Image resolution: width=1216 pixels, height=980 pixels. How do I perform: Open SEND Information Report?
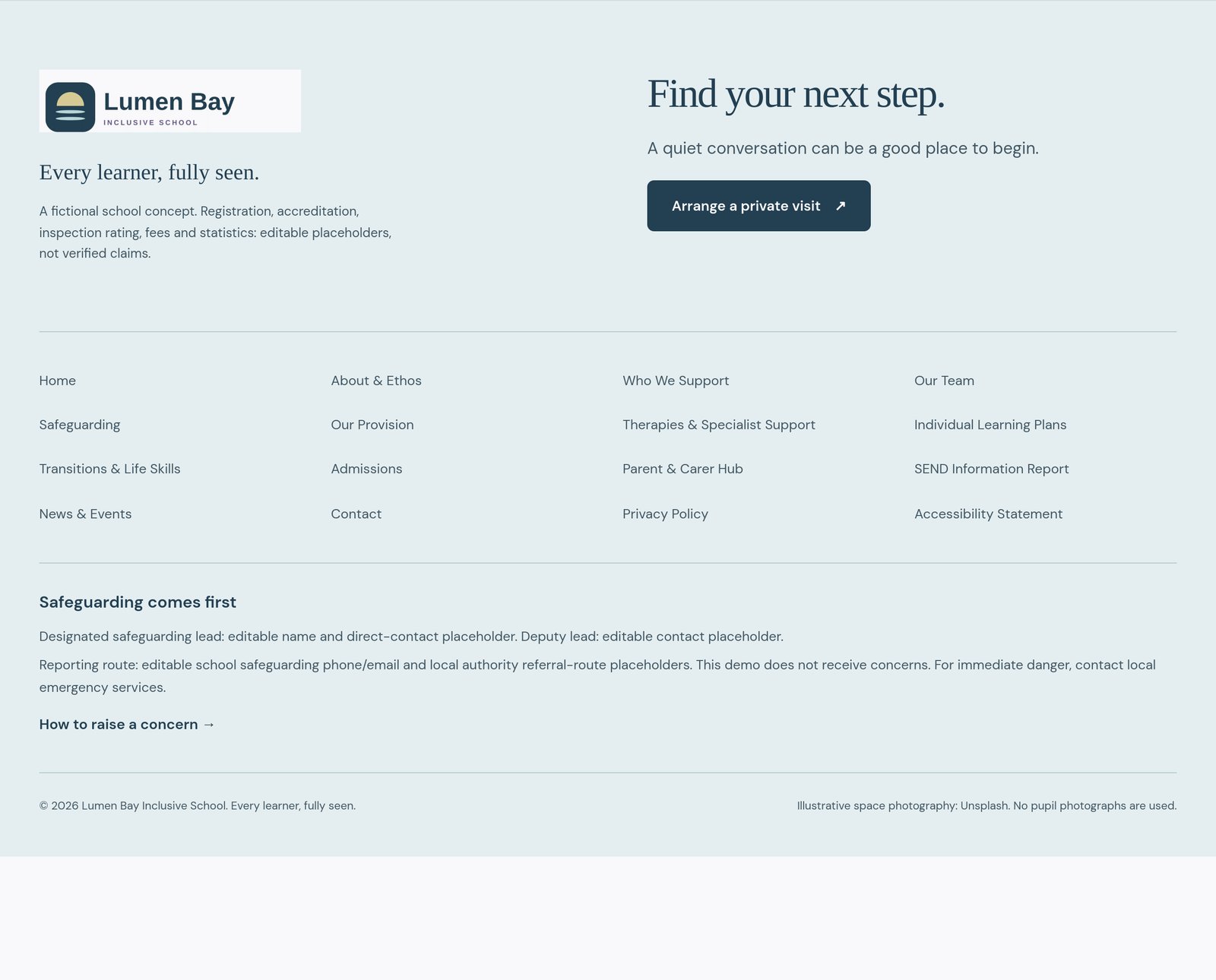pos(991,469)
